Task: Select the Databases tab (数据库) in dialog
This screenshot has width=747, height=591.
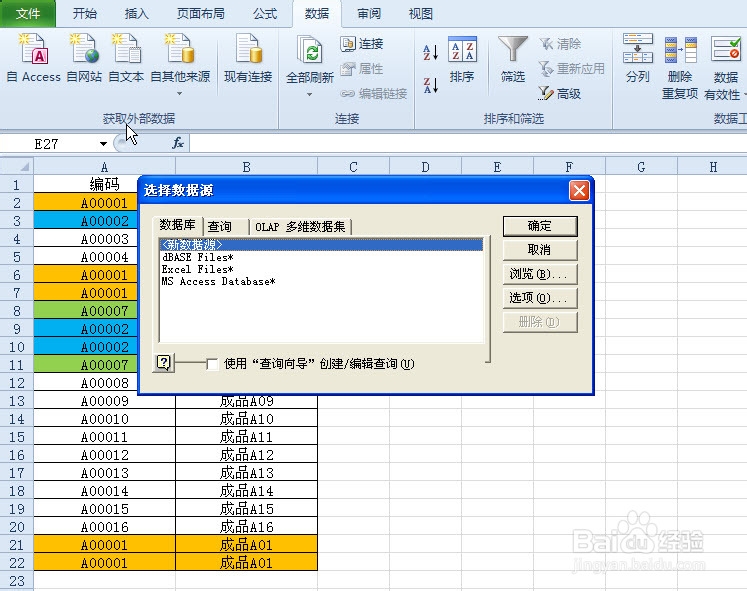Action: coord(177,225)
